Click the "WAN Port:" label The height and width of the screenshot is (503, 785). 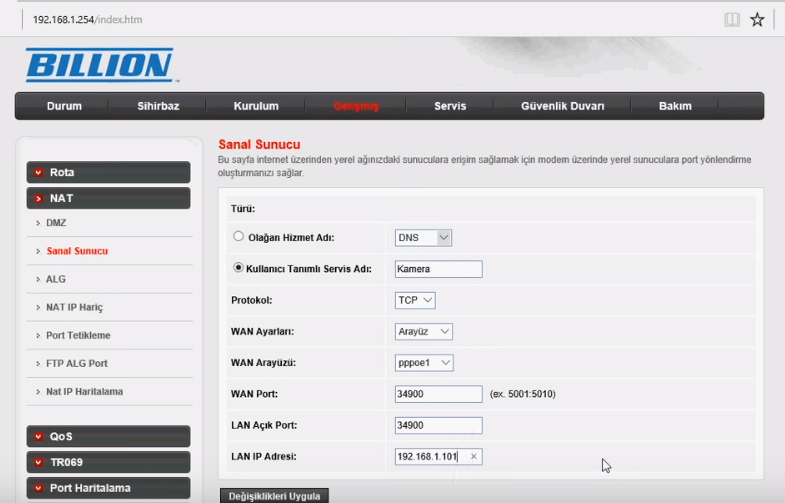pos(254,394)
